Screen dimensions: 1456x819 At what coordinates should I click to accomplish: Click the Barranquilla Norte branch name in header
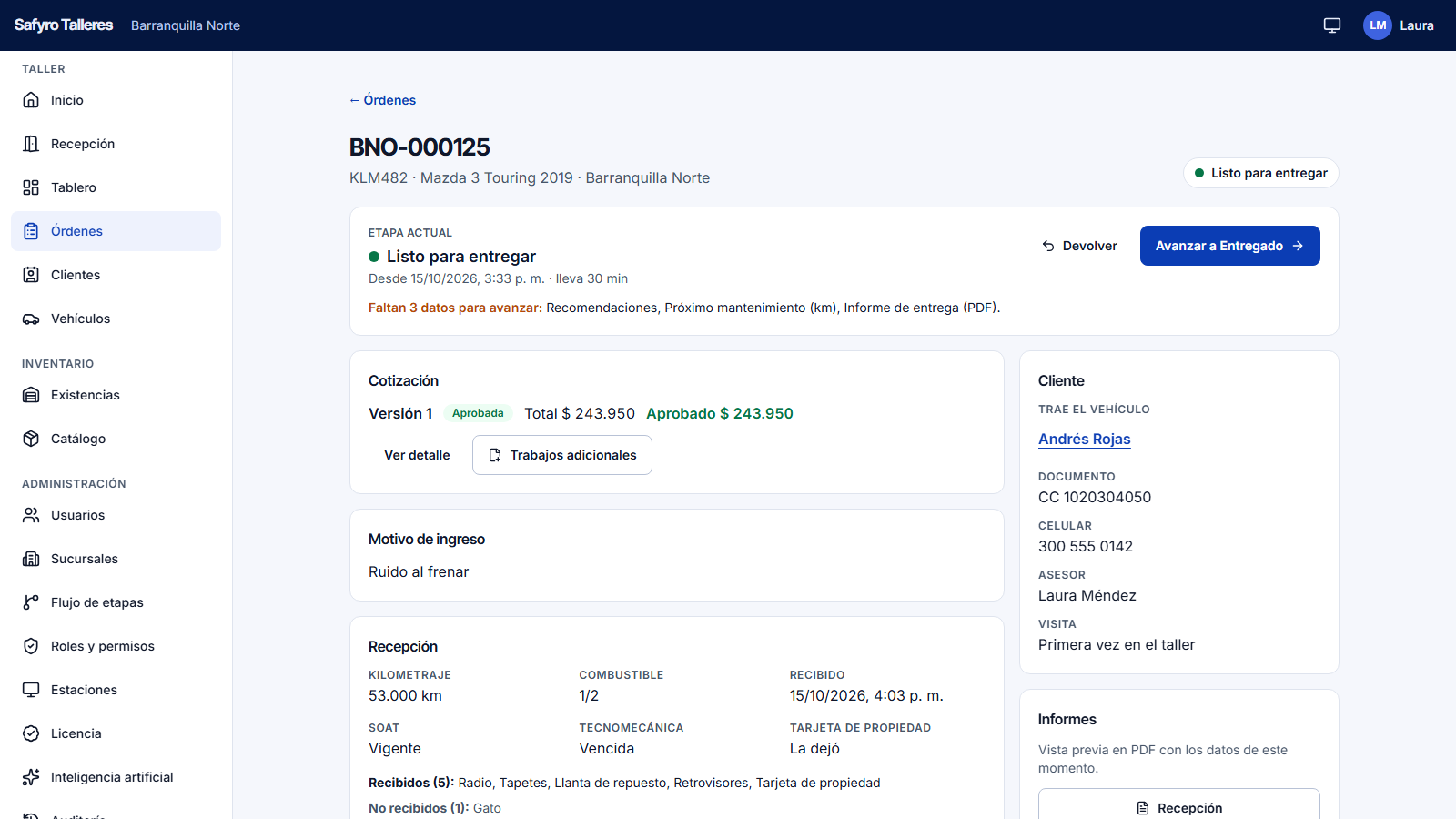[x=186, y=25]
